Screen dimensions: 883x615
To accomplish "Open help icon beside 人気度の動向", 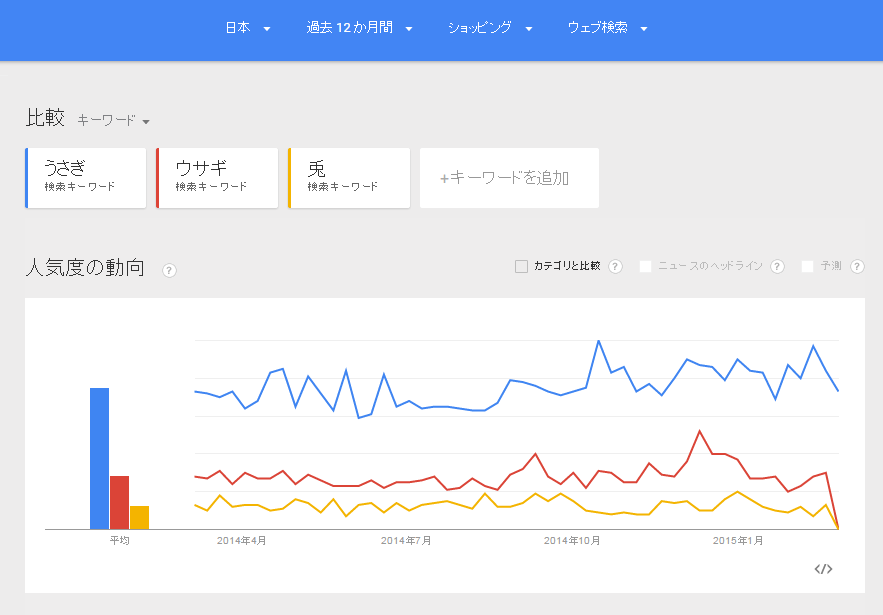I will (x=169, y=270).
